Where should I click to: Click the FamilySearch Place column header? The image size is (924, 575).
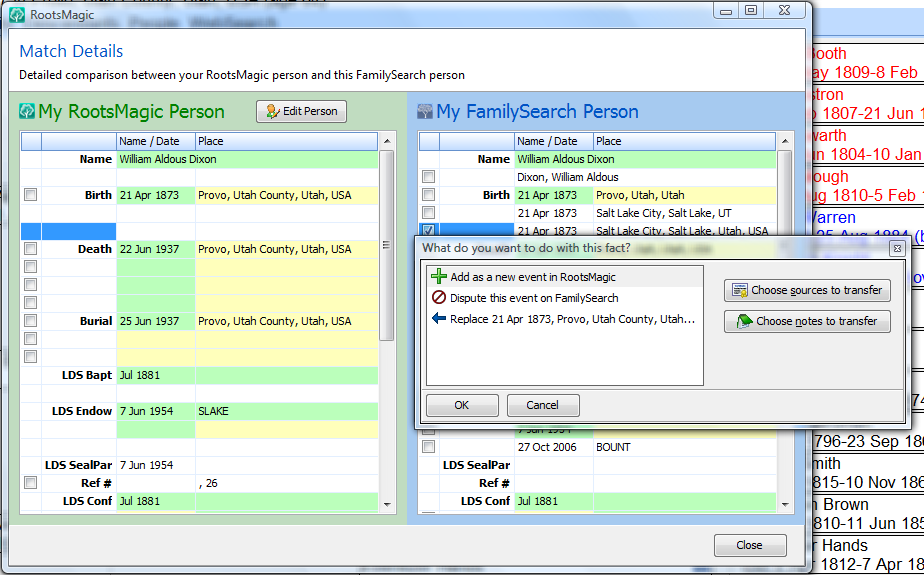684,141
